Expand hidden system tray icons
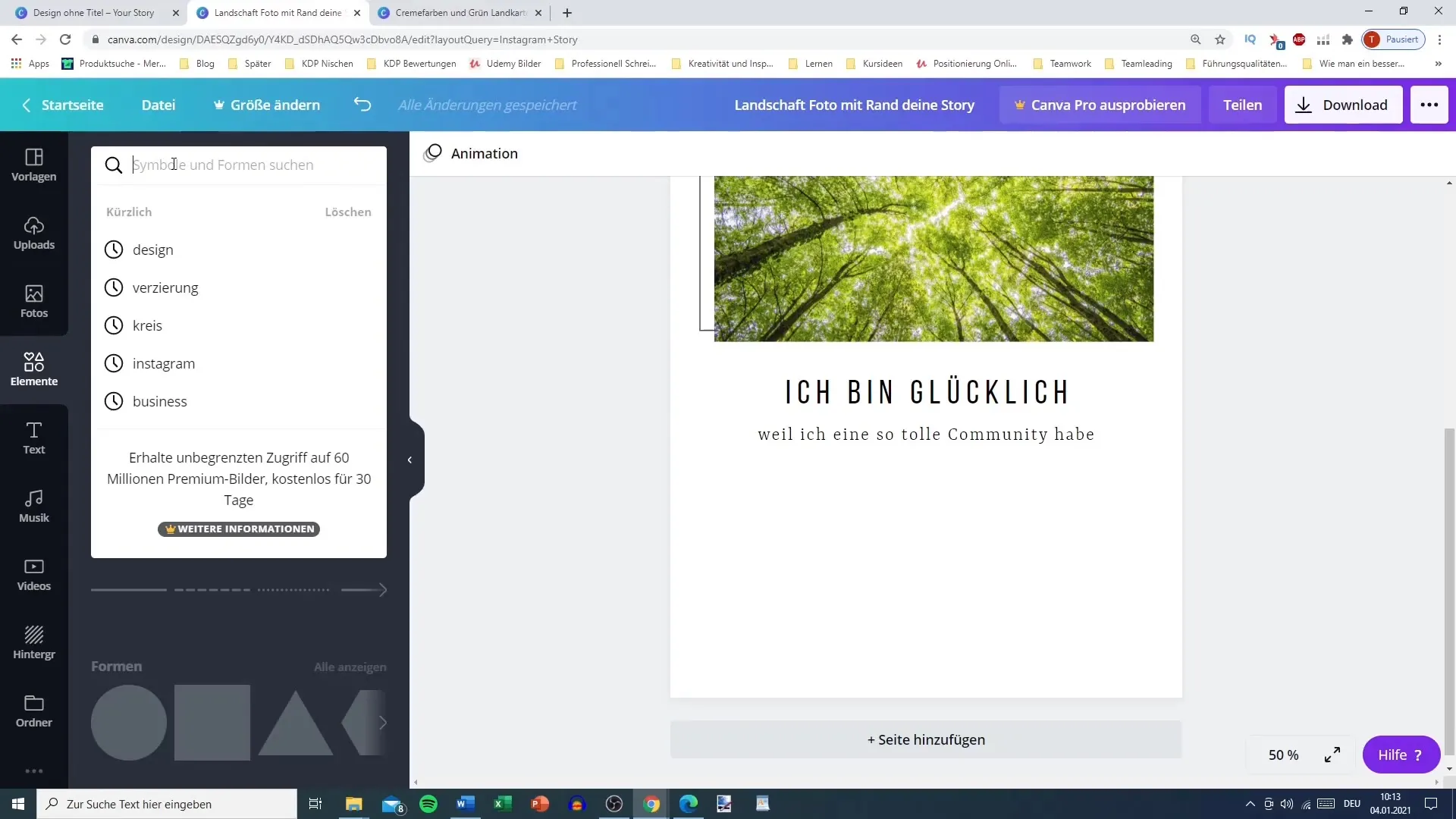1456x819 pixels. tap(1250, 804)
